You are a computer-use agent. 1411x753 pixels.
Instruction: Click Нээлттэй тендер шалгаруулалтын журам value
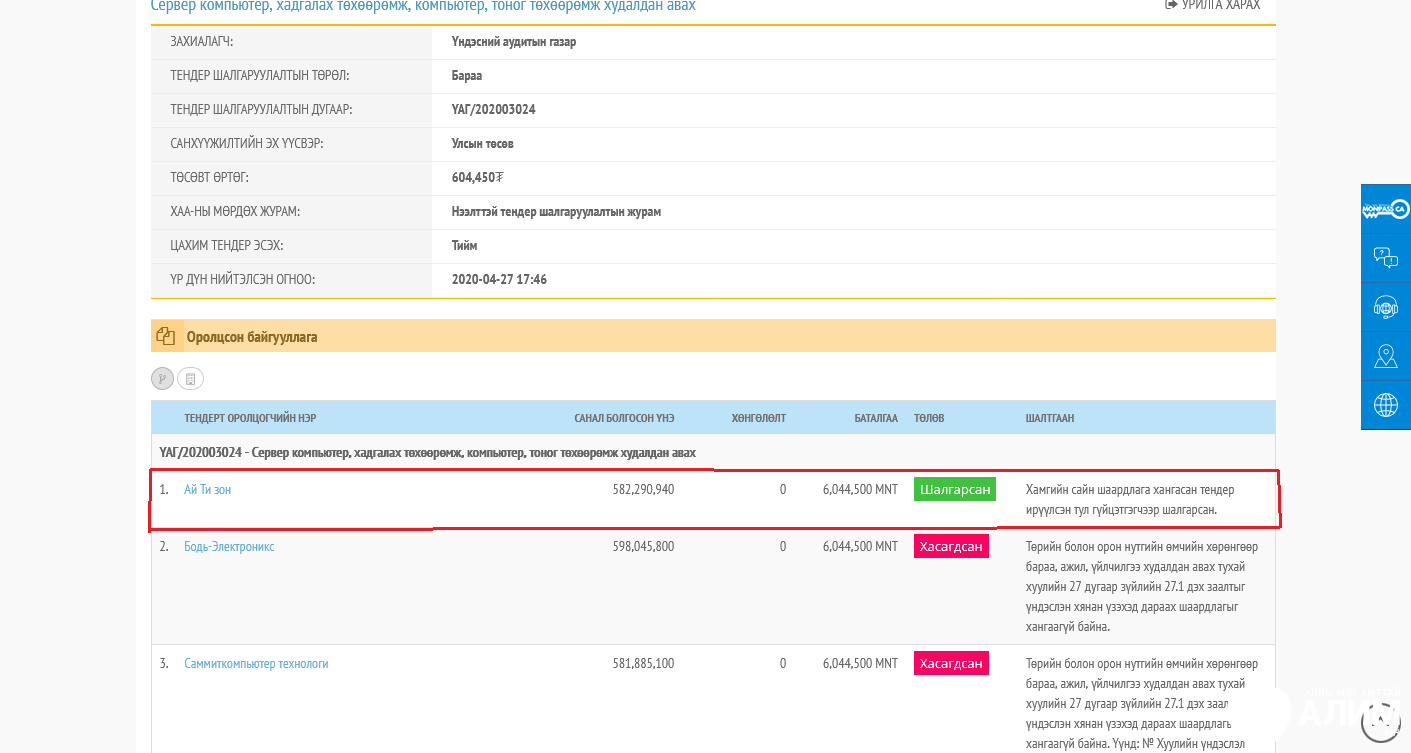pos(556,212)
